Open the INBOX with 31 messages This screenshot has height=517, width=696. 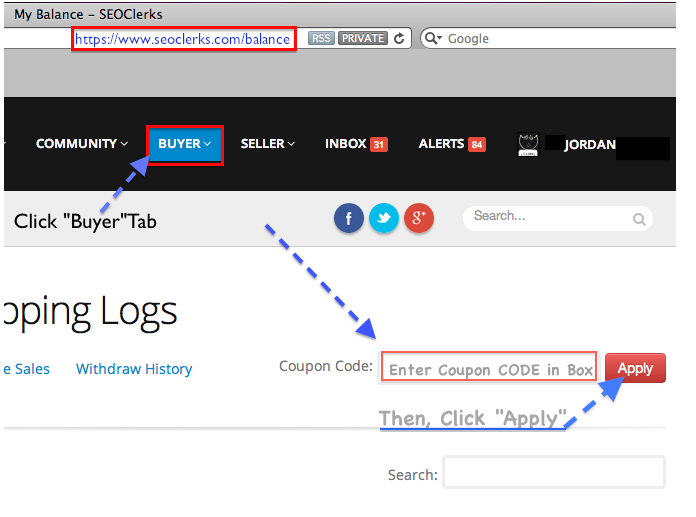(355, 144)
